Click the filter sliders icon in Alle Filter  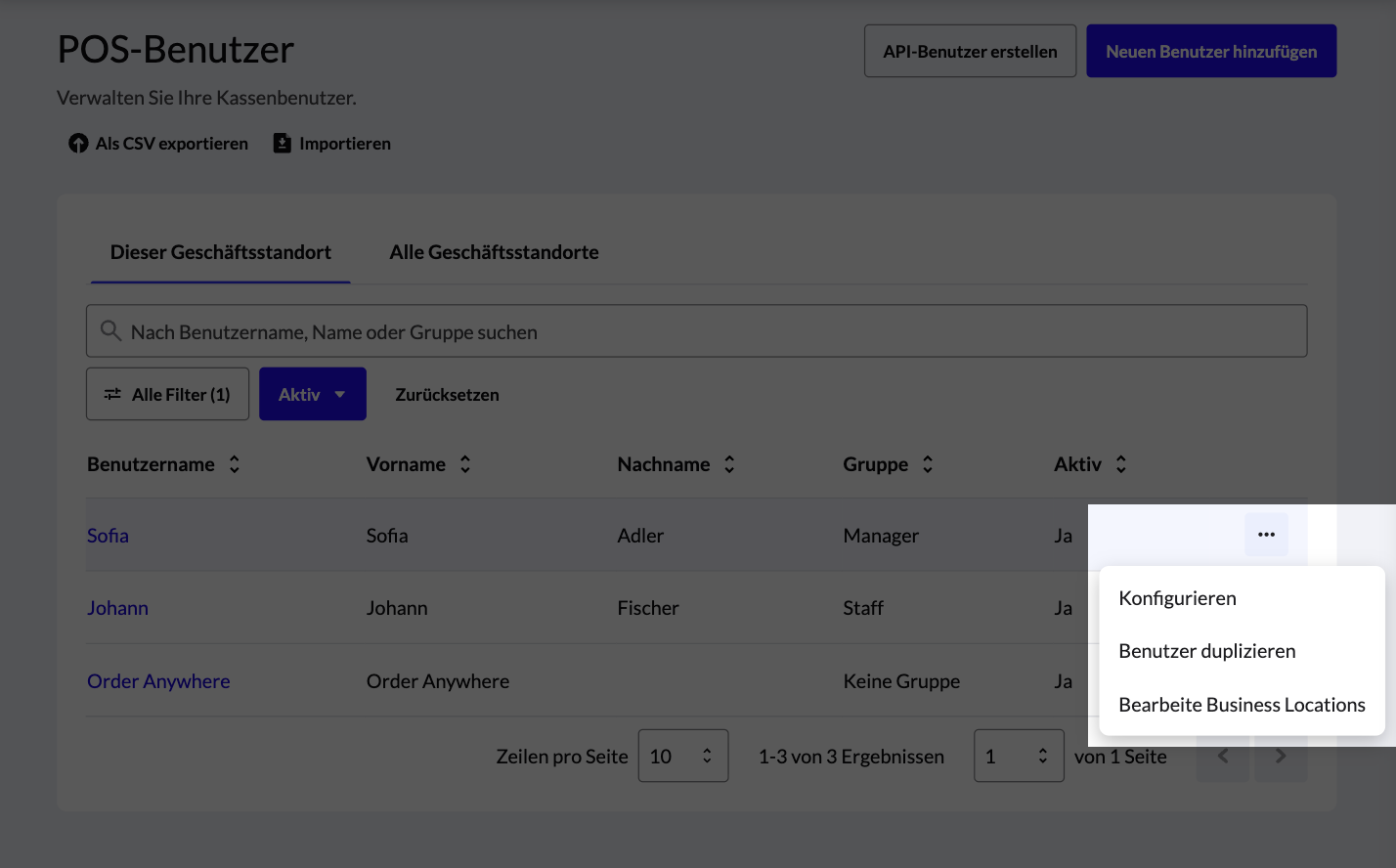pos(113,394)
